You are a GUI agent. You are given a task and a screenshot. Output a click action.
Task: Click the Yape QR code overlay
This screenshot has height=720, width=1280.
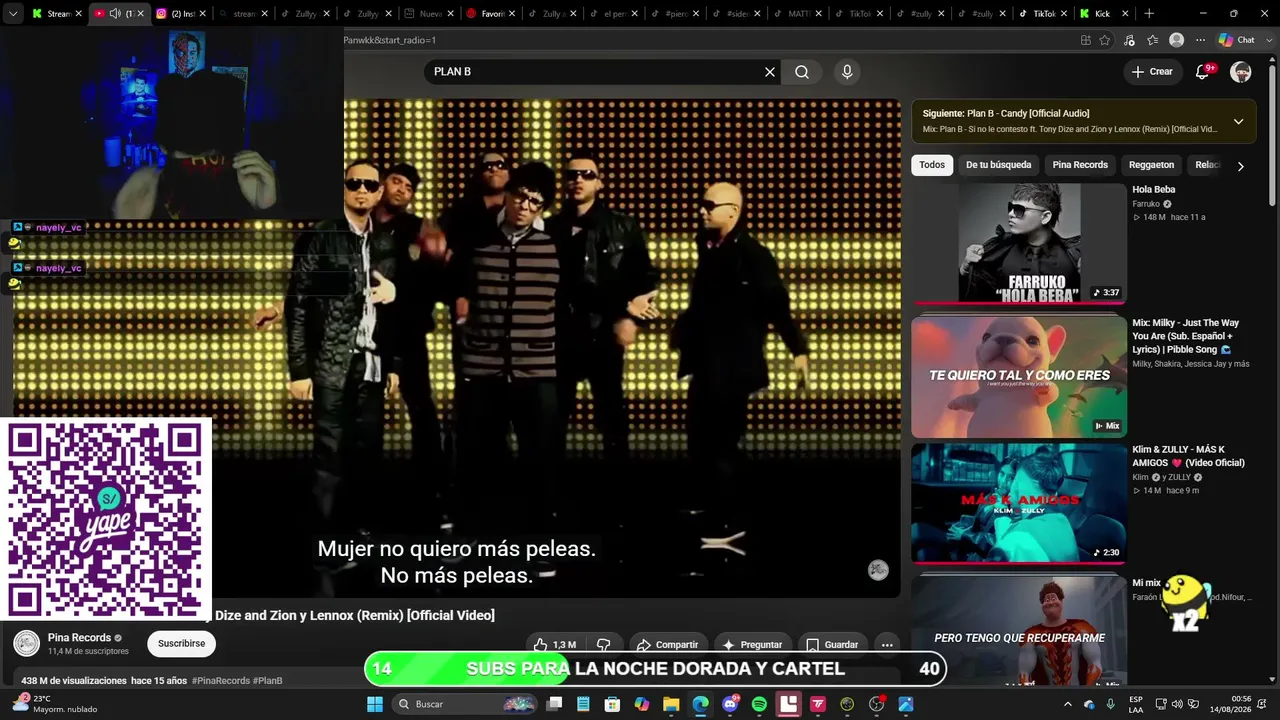click(x=106, y=519)
